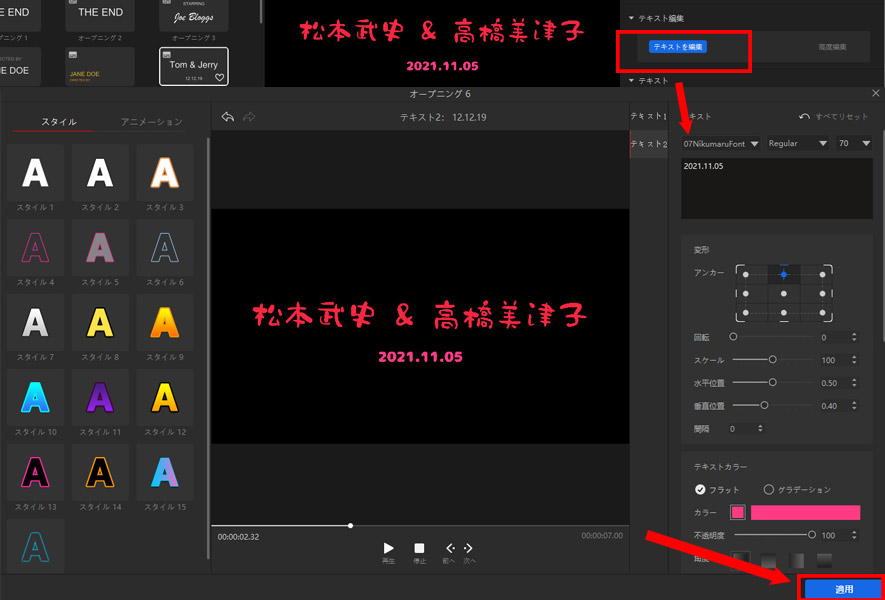Click the undo arrow above the preview

(228, 117)
